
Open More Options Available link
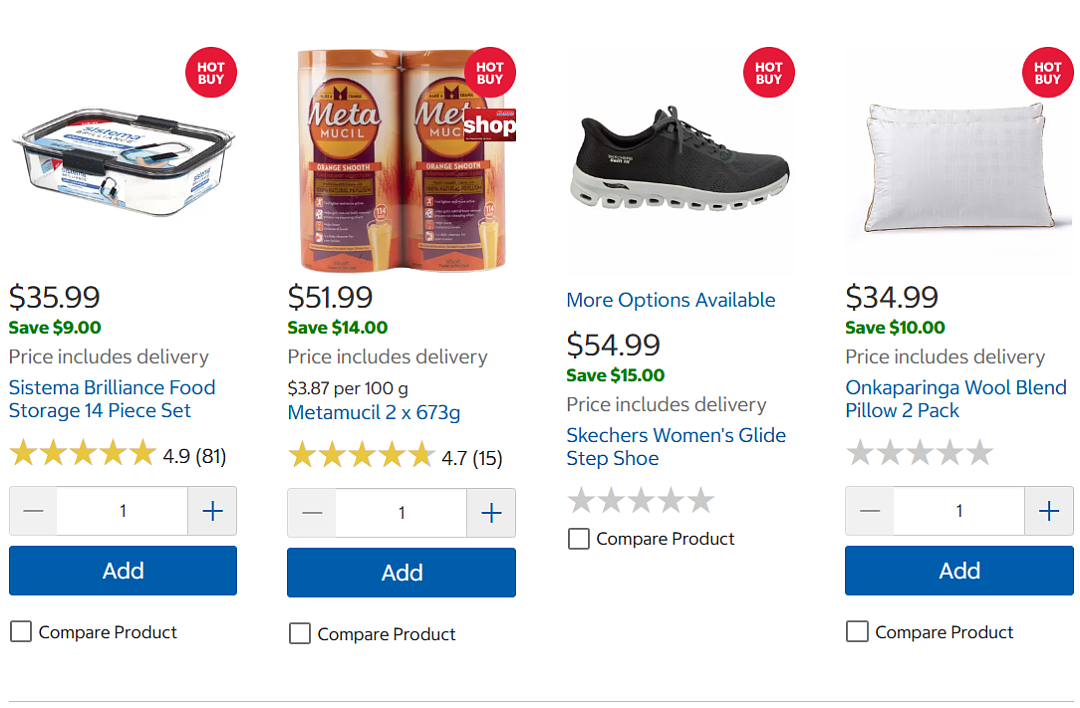tap(671, 300)
